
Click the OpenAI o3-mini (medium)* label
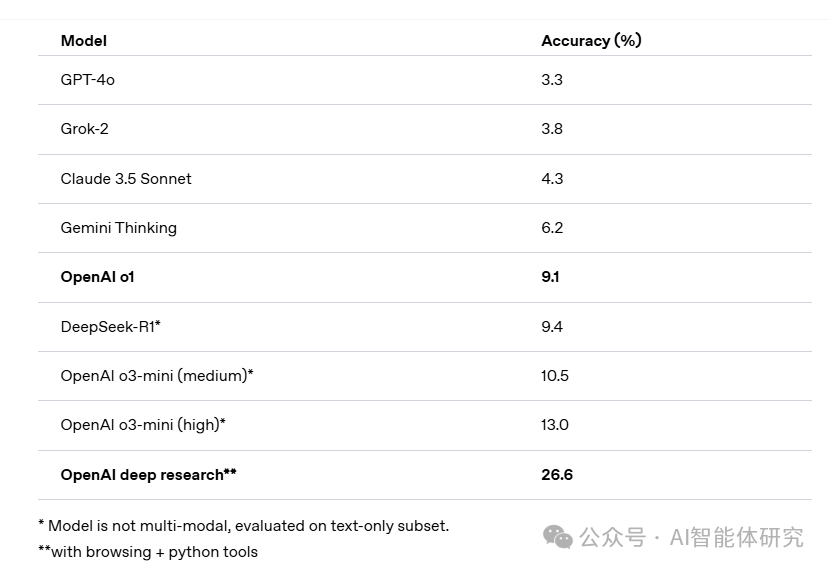[x=157, y=375]
